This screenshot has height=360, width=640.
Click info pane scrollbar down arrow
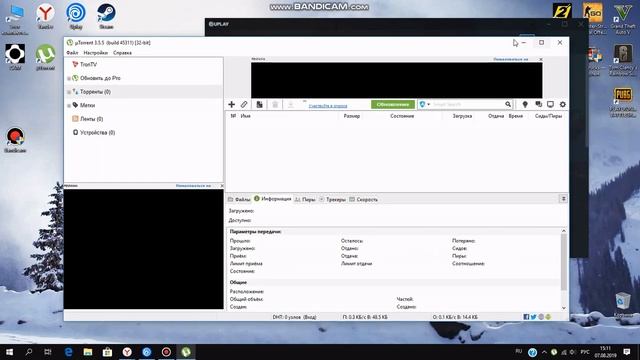tap(564, 308)
